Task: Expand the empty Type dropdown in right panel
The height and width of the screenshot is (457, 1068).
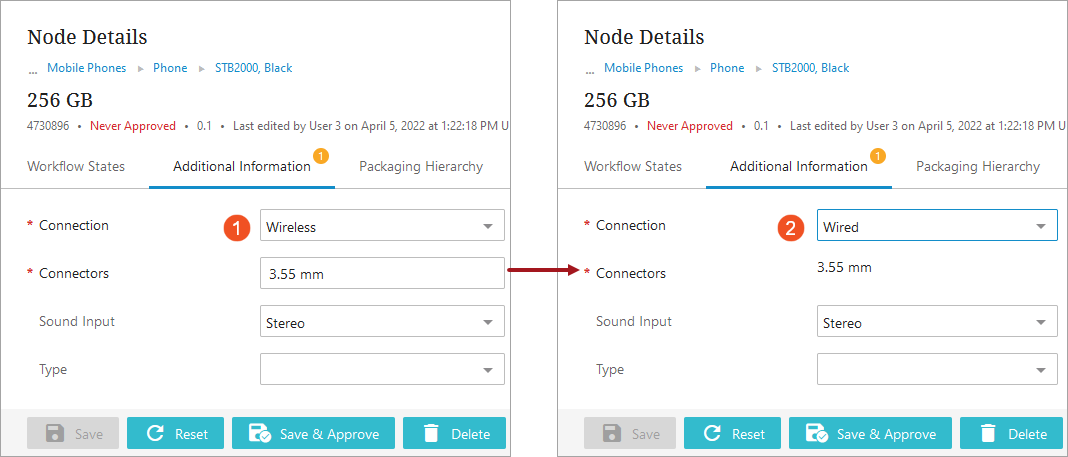Action: click(937, 369)
